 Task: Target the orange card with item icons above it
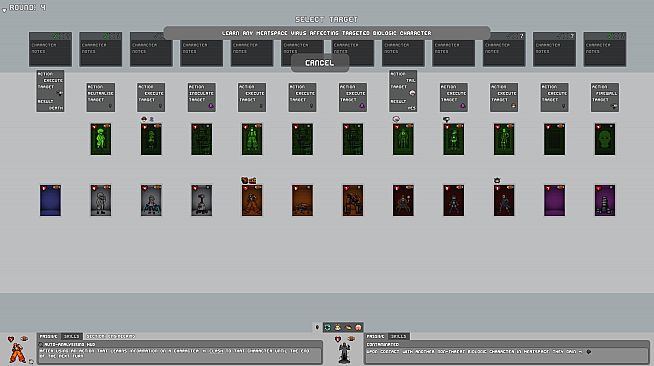click(x=252, y=201)
